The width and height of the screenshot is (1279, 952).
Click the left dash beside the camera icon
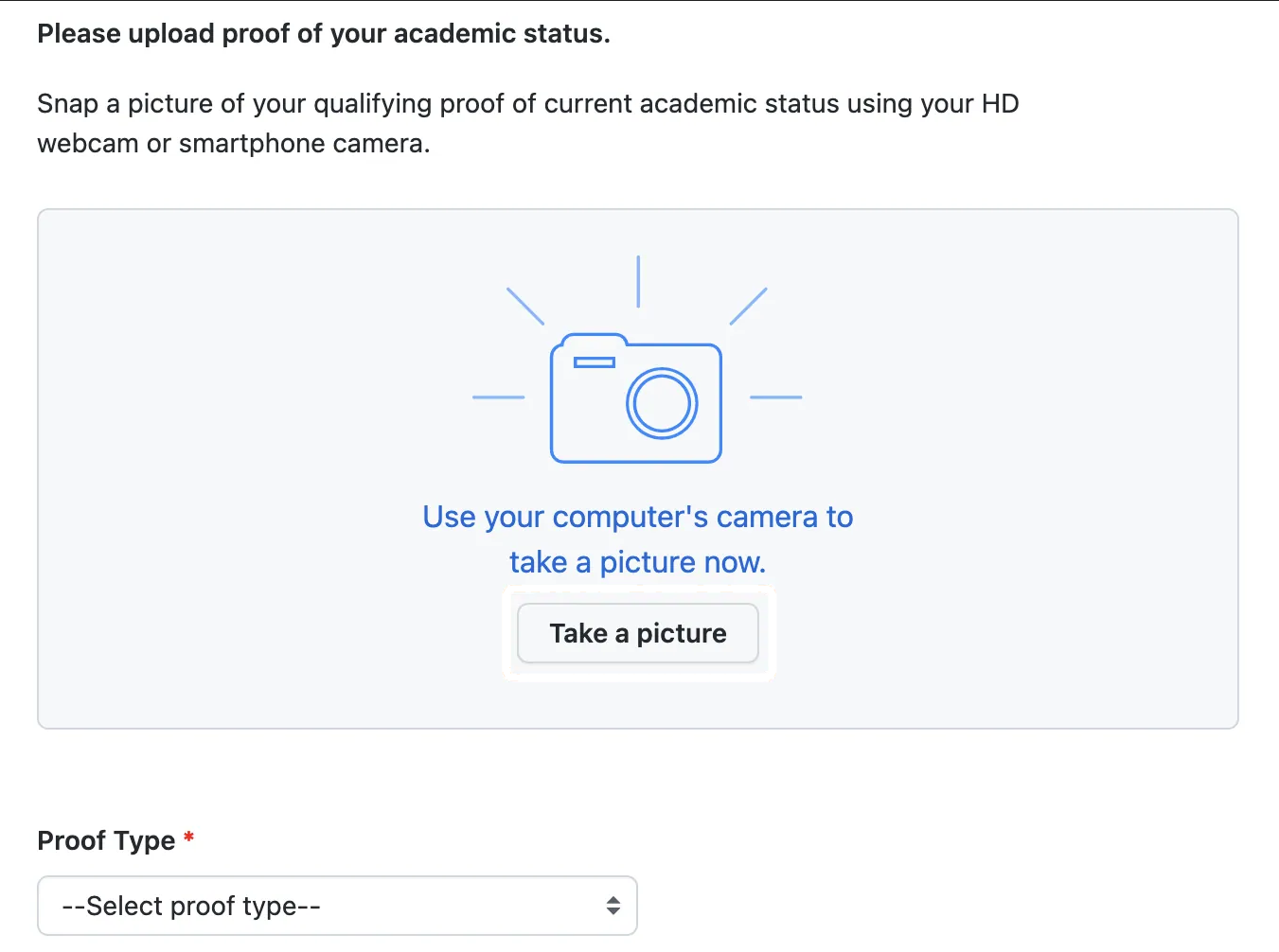click(x=499, y=397)
